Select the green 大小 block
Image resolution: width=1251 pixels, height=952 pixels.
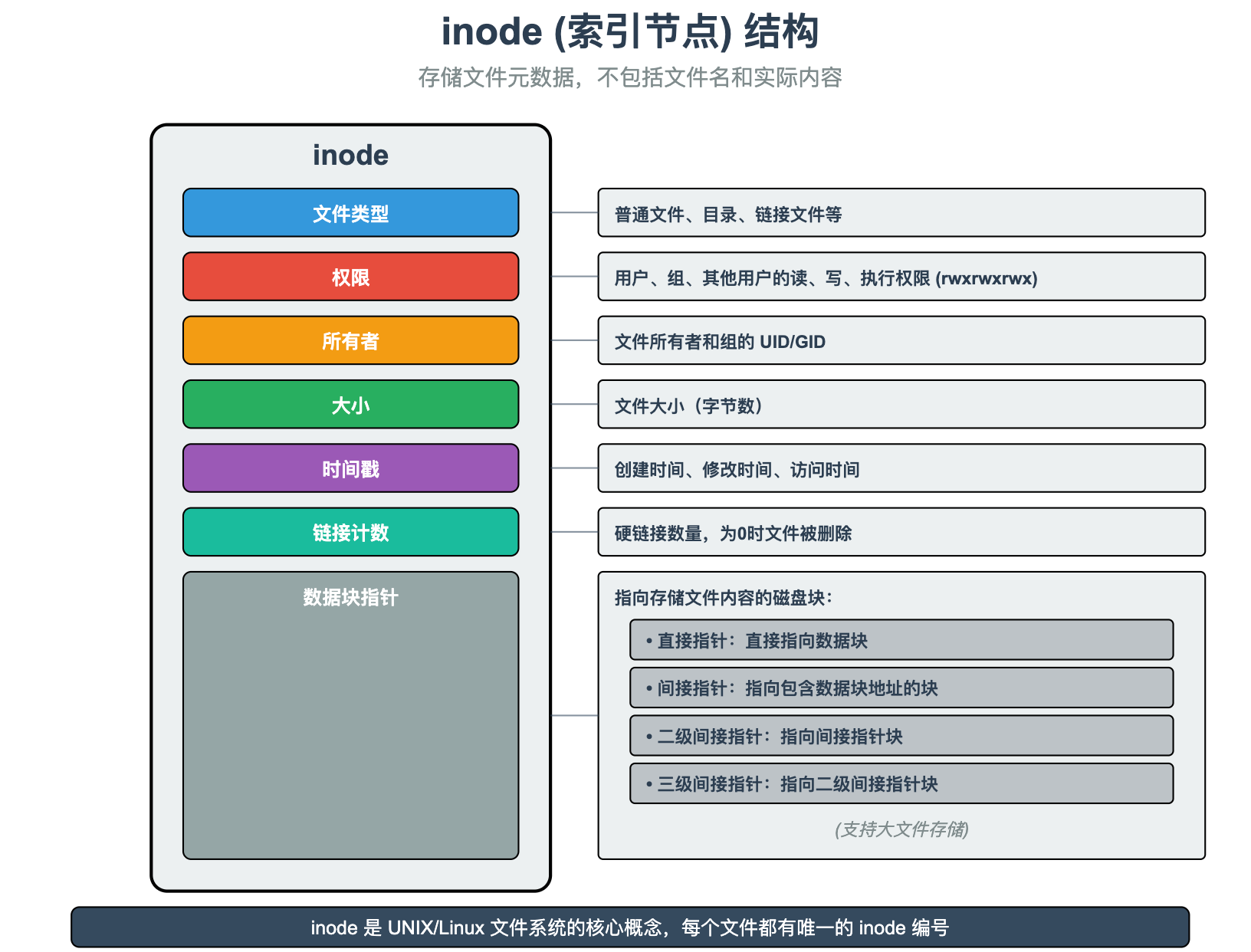point(350,405)
